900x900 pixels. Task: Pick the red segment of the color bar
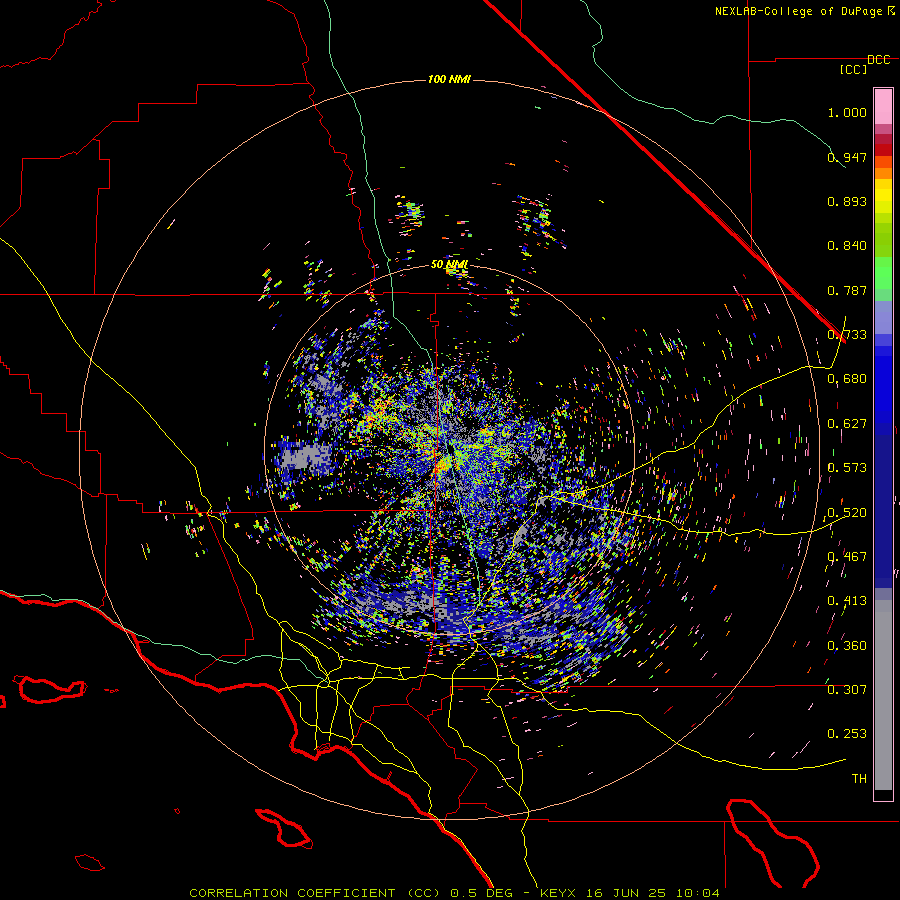click(883, 149)
